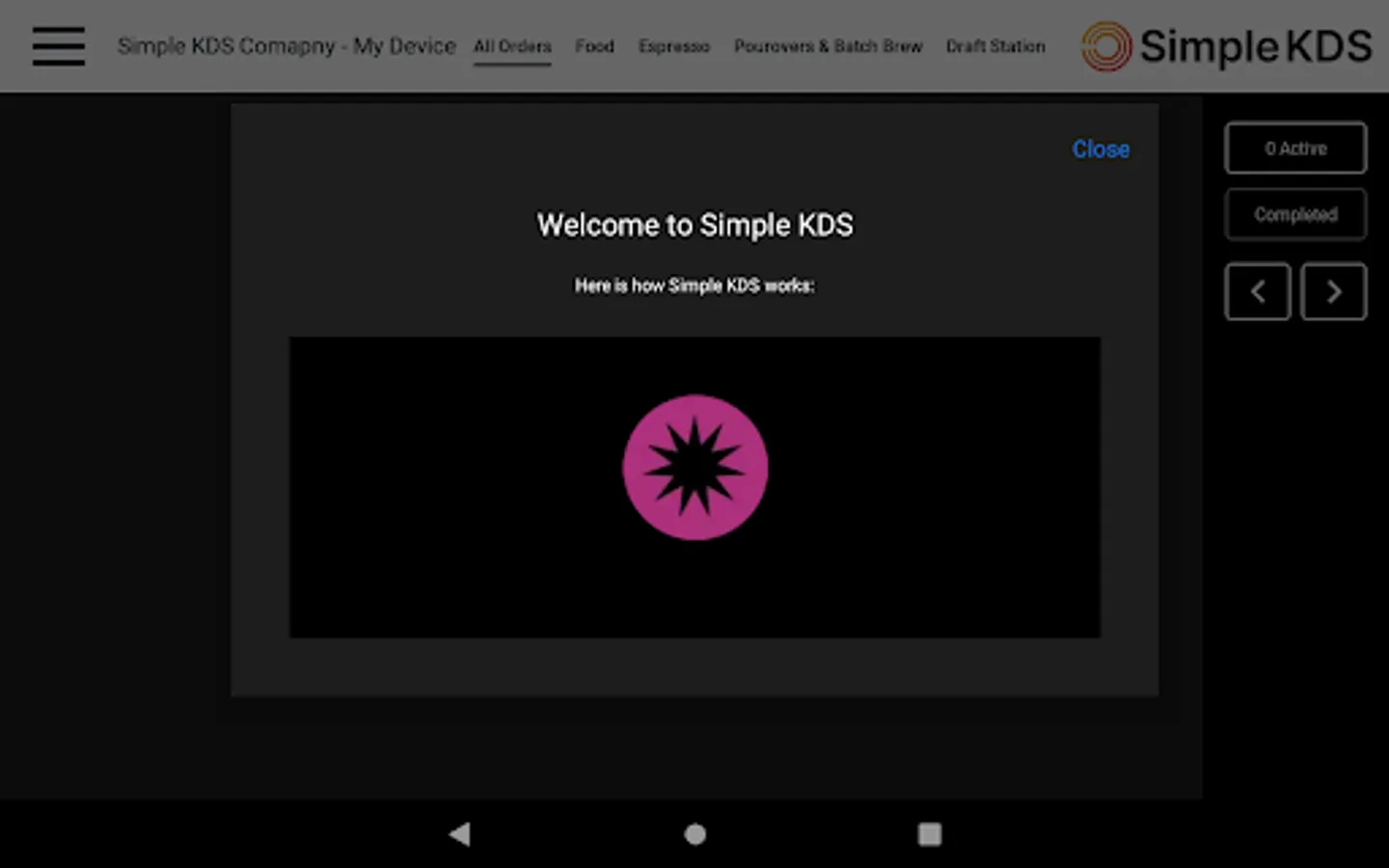
Task: Go to the previous page arrow
Action: 1258,291
